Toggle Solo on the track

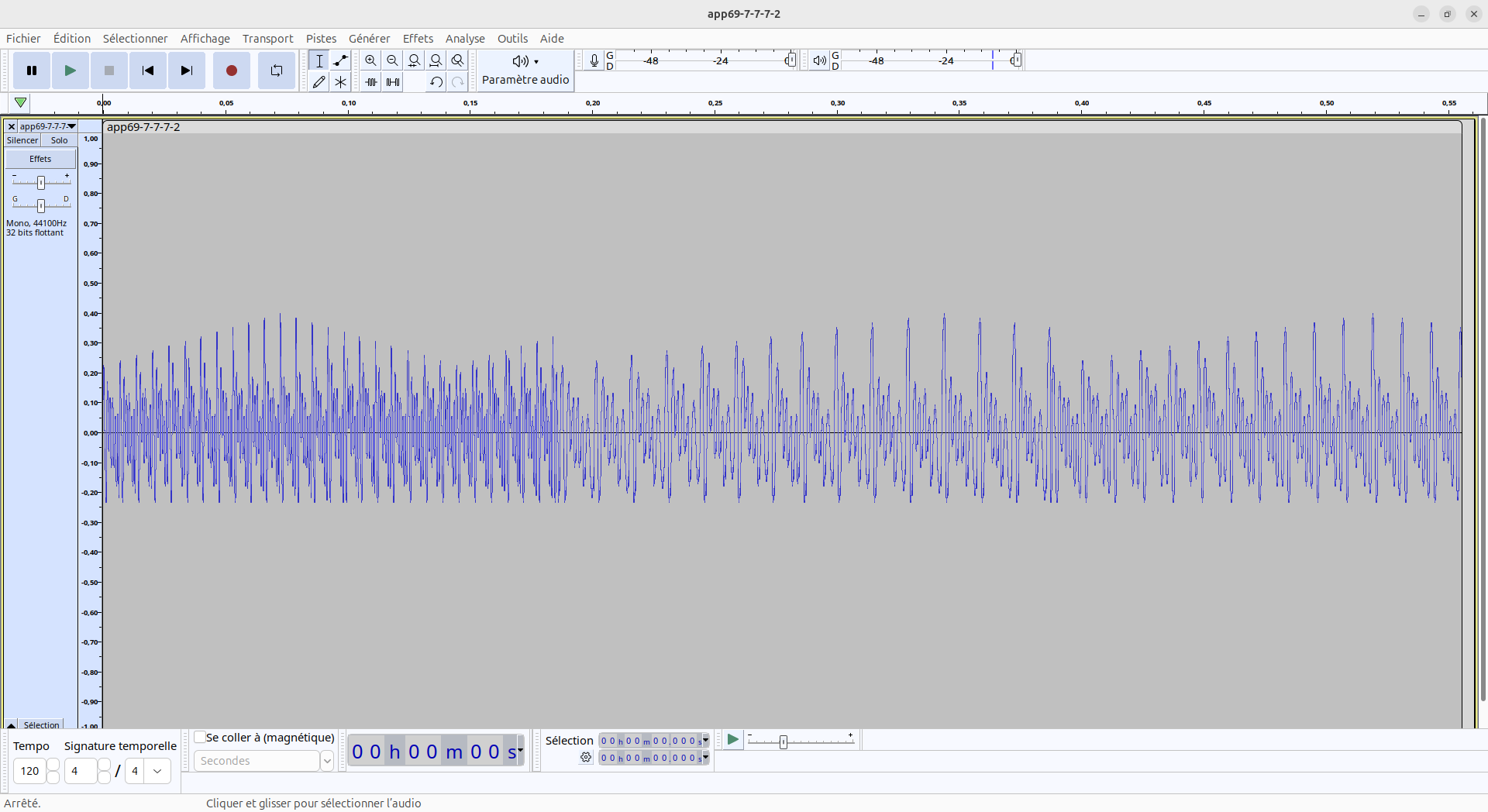point(59,140)
